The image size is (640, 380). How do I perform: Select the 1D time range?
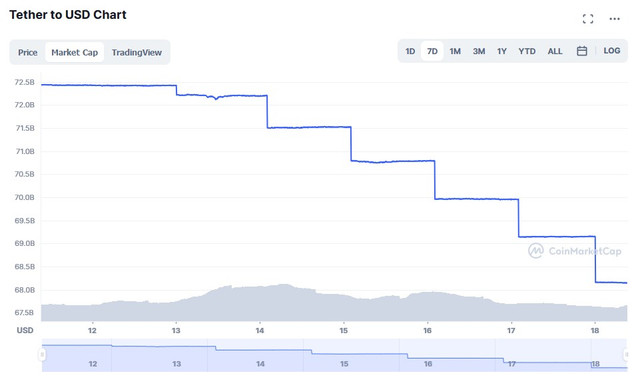point(410,51)
